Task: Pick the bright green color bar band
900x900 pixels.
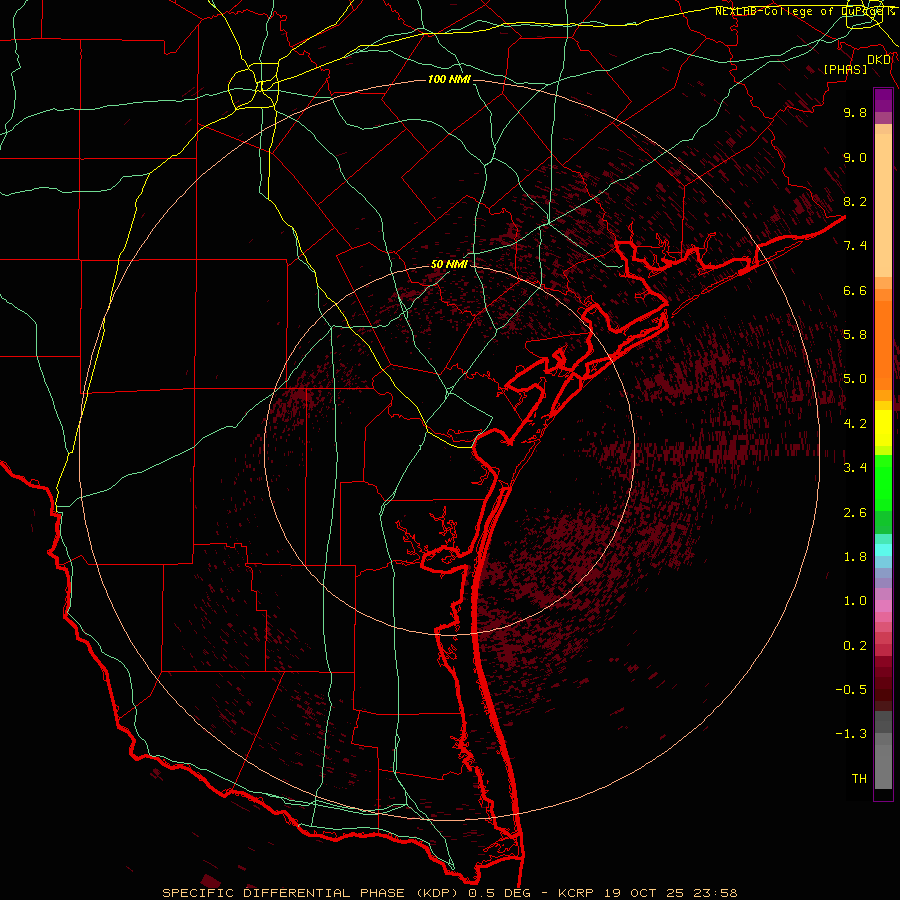Action: pyautogui.click(x=883, y=482)
